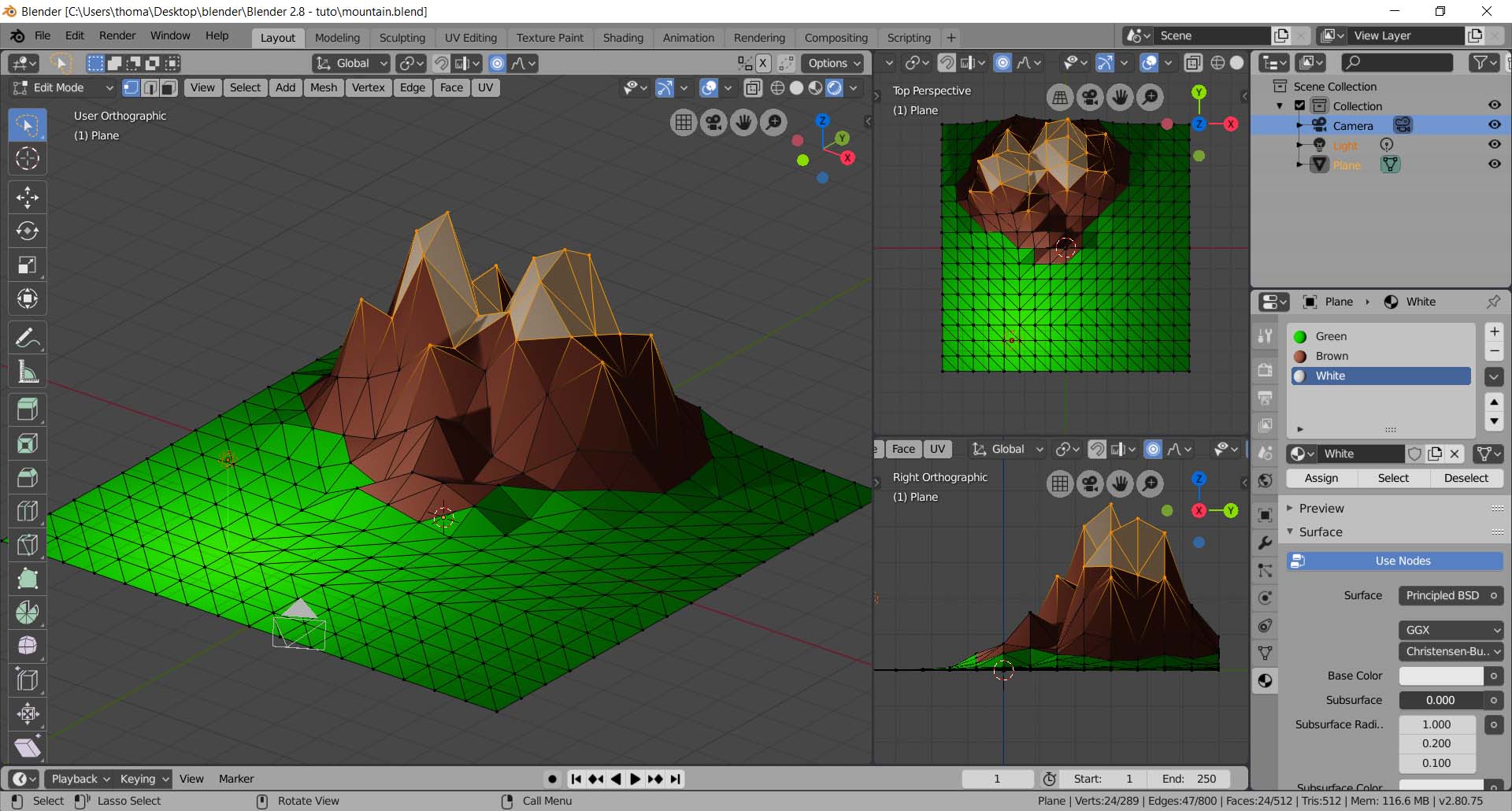Click the Assign material button

(x=1321, y=478)
